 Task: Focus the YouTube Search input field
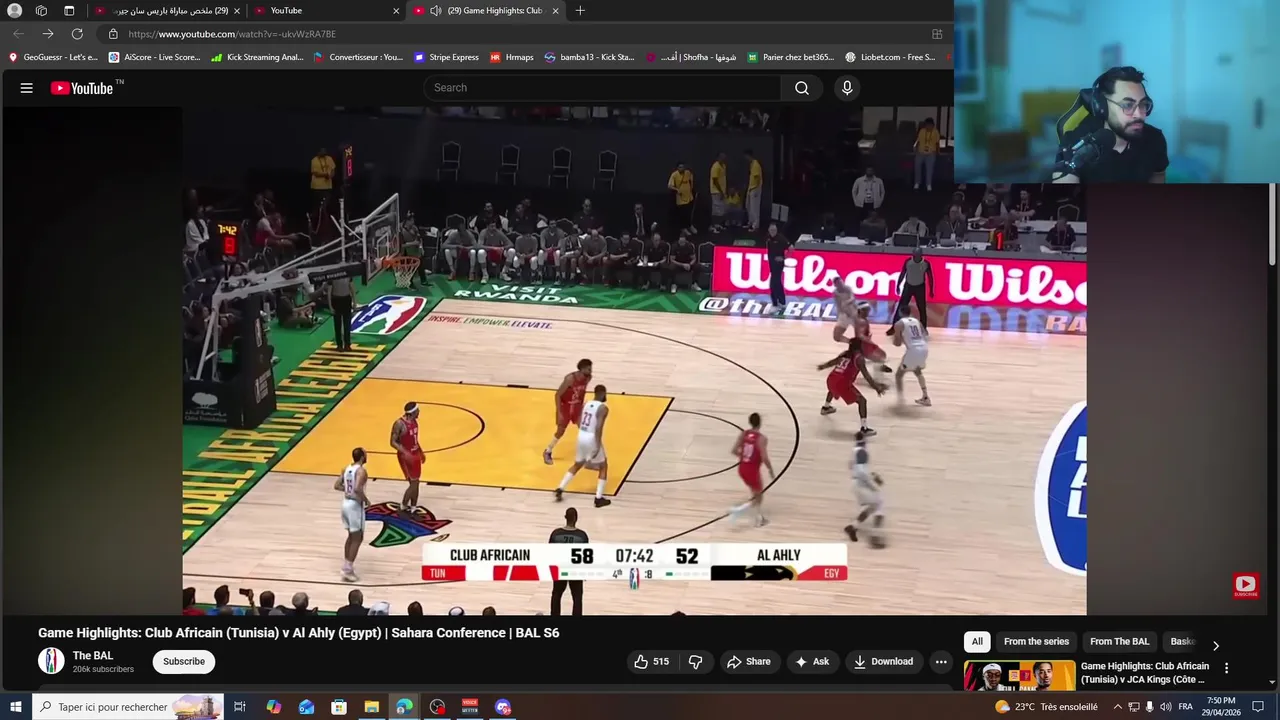[x=602, y=88]
